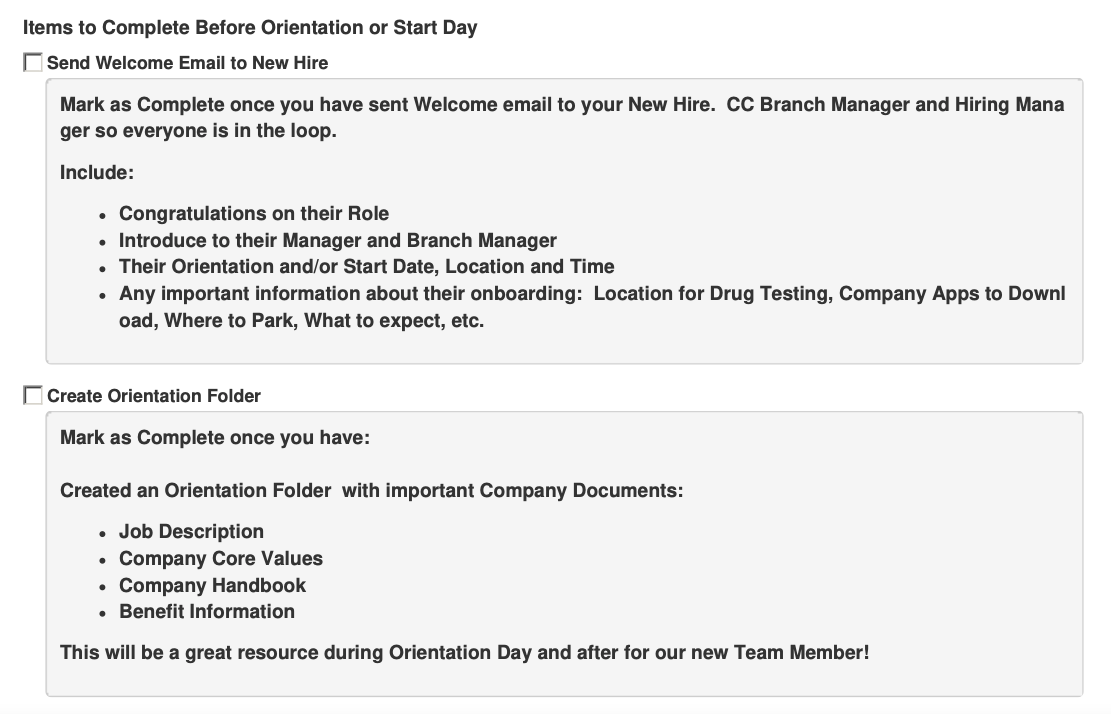Image resolution: width=1111 pixels, height=714 pixels.
Task: Click the Include: text in welcome email box
Action: (97, 172)
